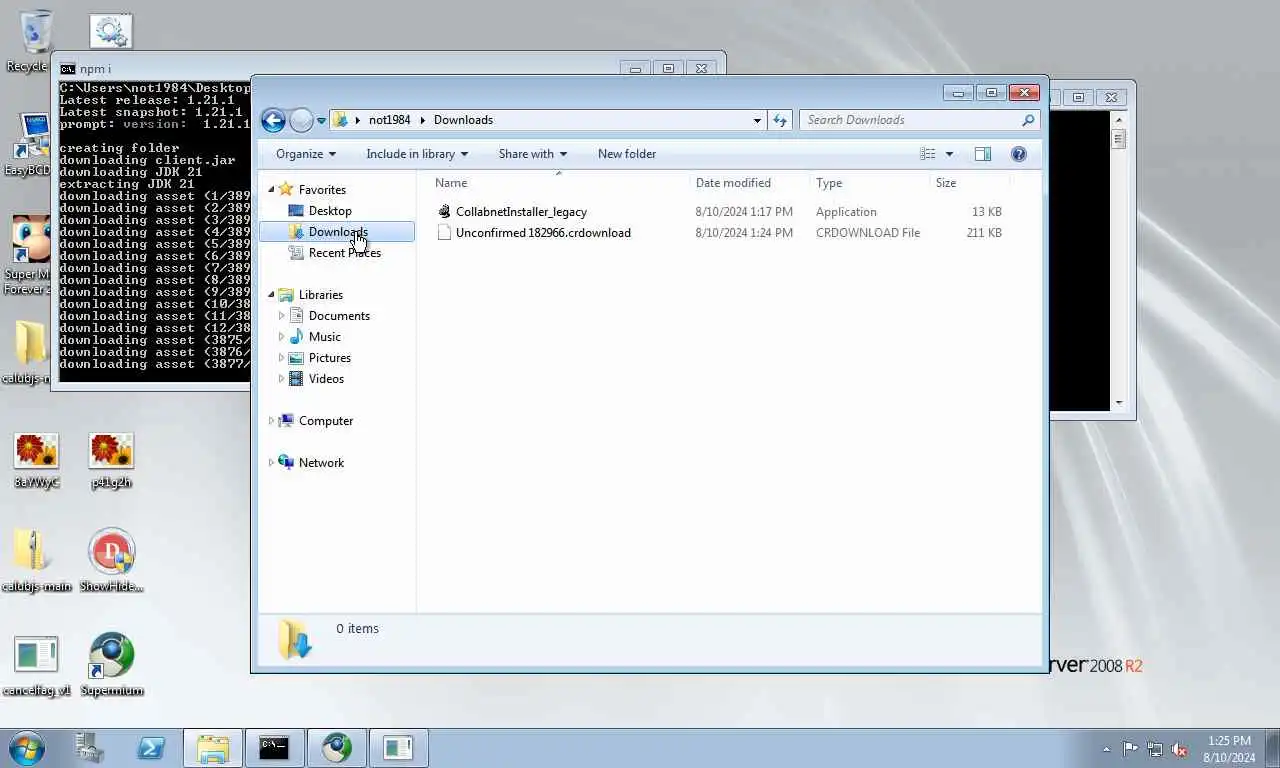1280x768 pixels.
Task: Expand the Network node
Action: click(271, 463)
